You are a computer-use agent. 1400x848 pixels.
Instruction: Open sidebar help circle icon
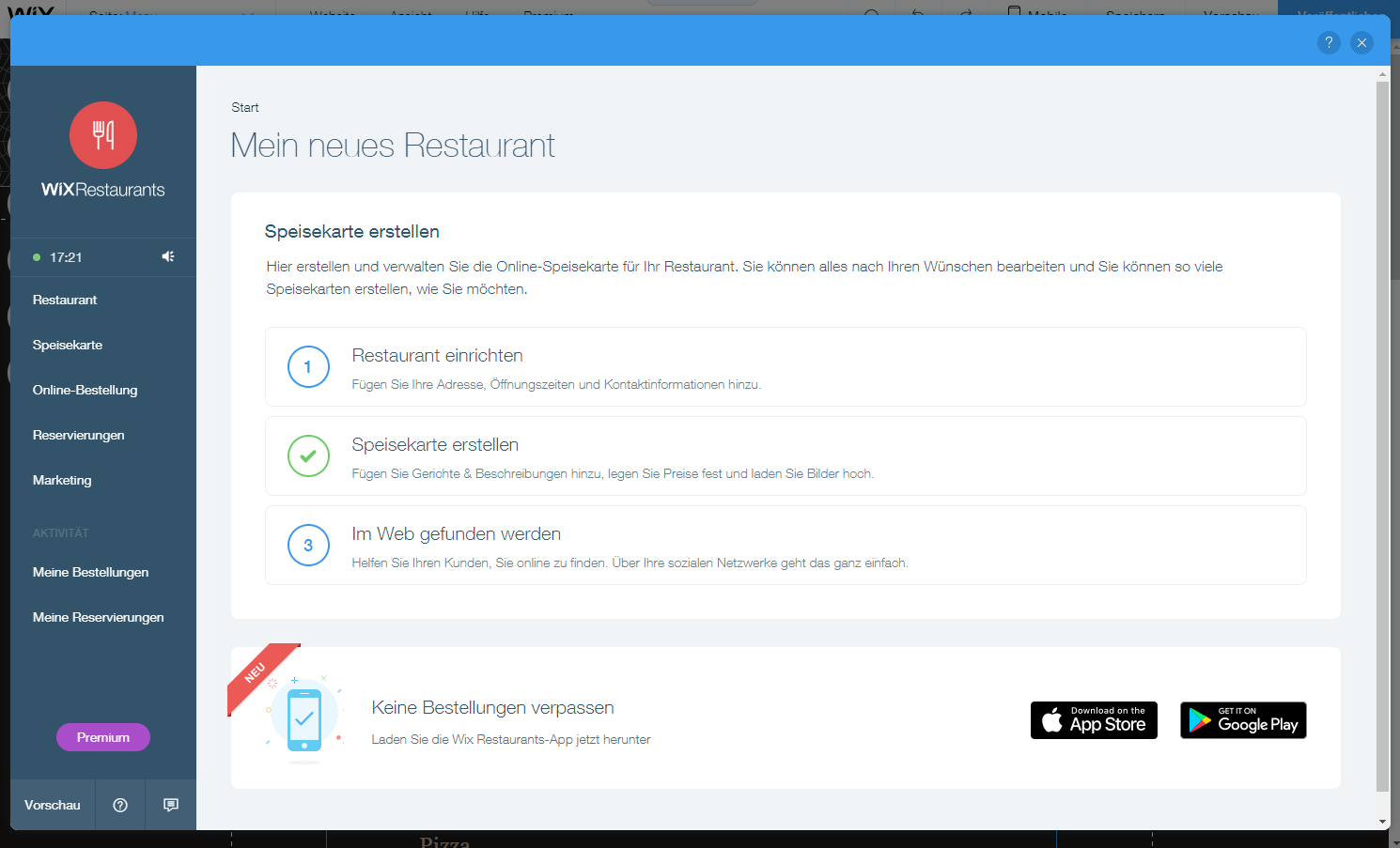120,805
